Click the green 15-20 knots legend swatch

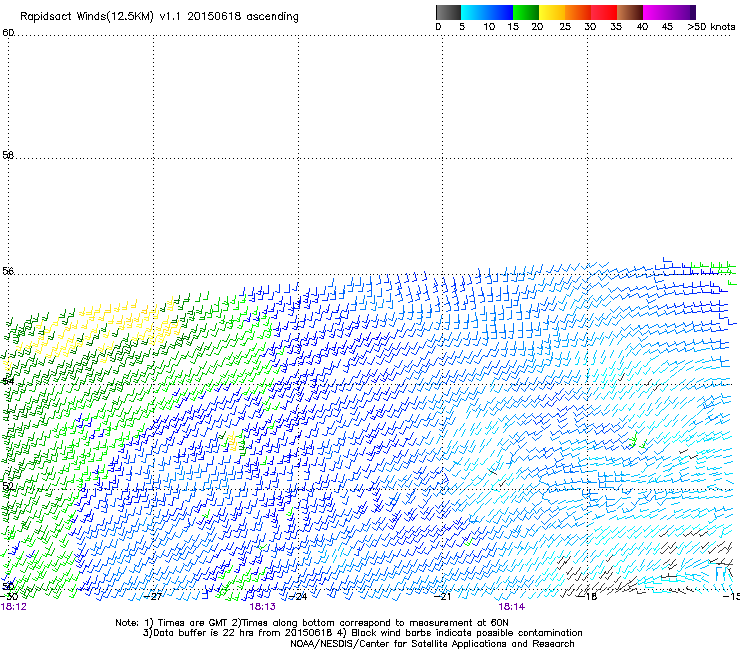coord(525,12)
